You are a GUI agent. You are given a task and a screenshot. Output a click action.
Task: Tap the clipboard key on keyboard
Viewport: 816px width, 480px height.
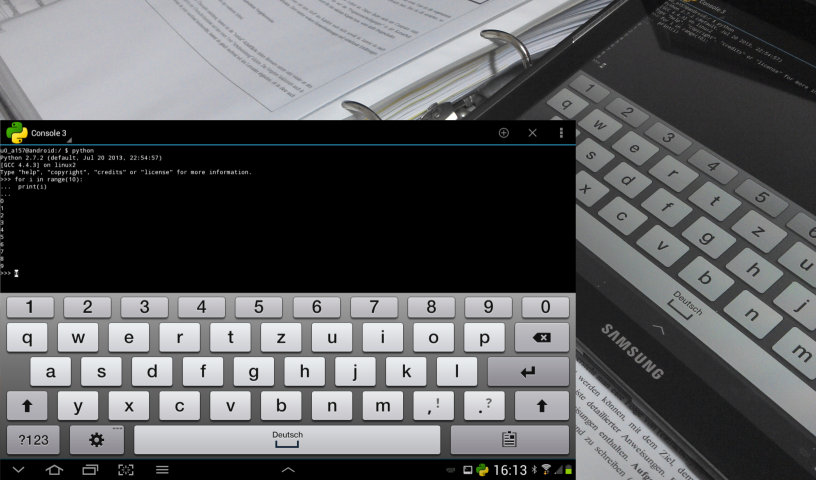click(509, 440)
